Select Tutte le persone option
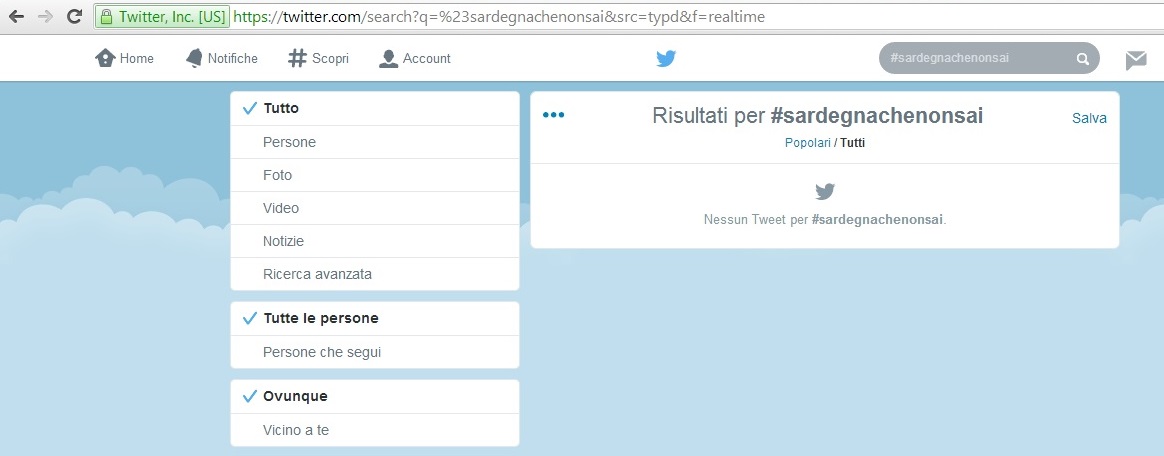The height and width of the screenshot is (456, 1164). click(x=375, y=319)
